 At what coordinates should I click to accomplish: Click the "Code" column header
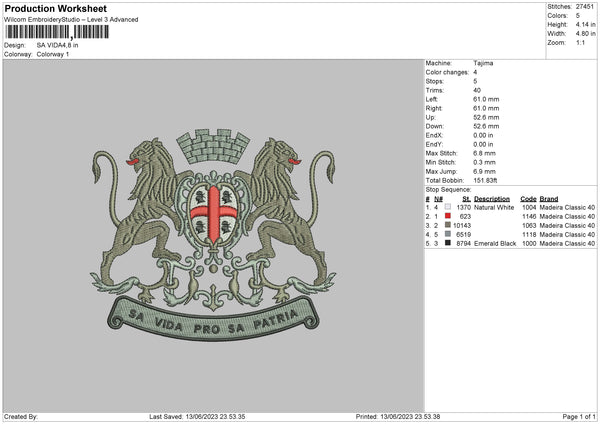point(528,199)
